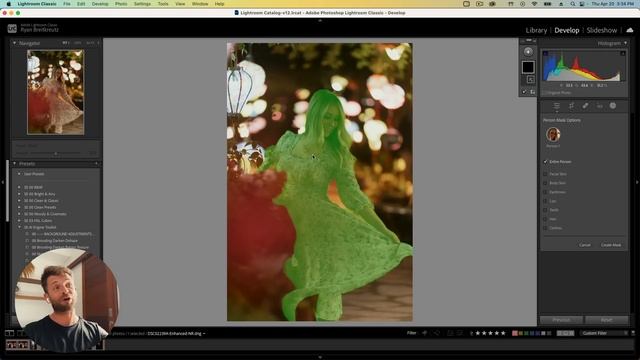Click the mask invert icon under overlay swatch
Viewport: 640px width, 360px height.
530,80
